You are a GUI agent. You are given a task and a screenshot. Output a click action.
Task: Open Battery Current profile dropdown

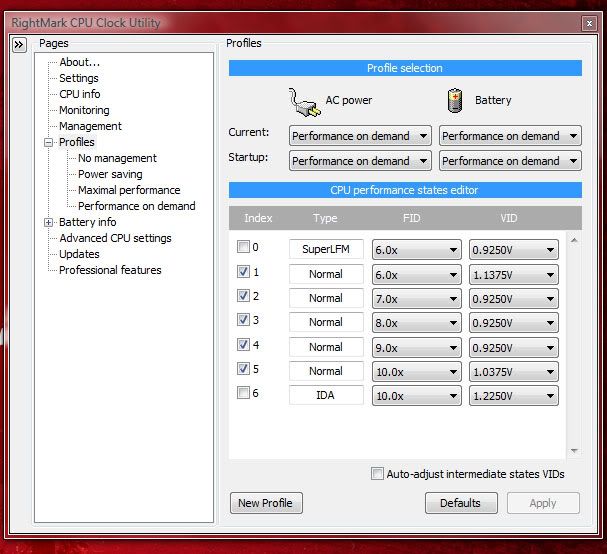(x=510, y=136)
